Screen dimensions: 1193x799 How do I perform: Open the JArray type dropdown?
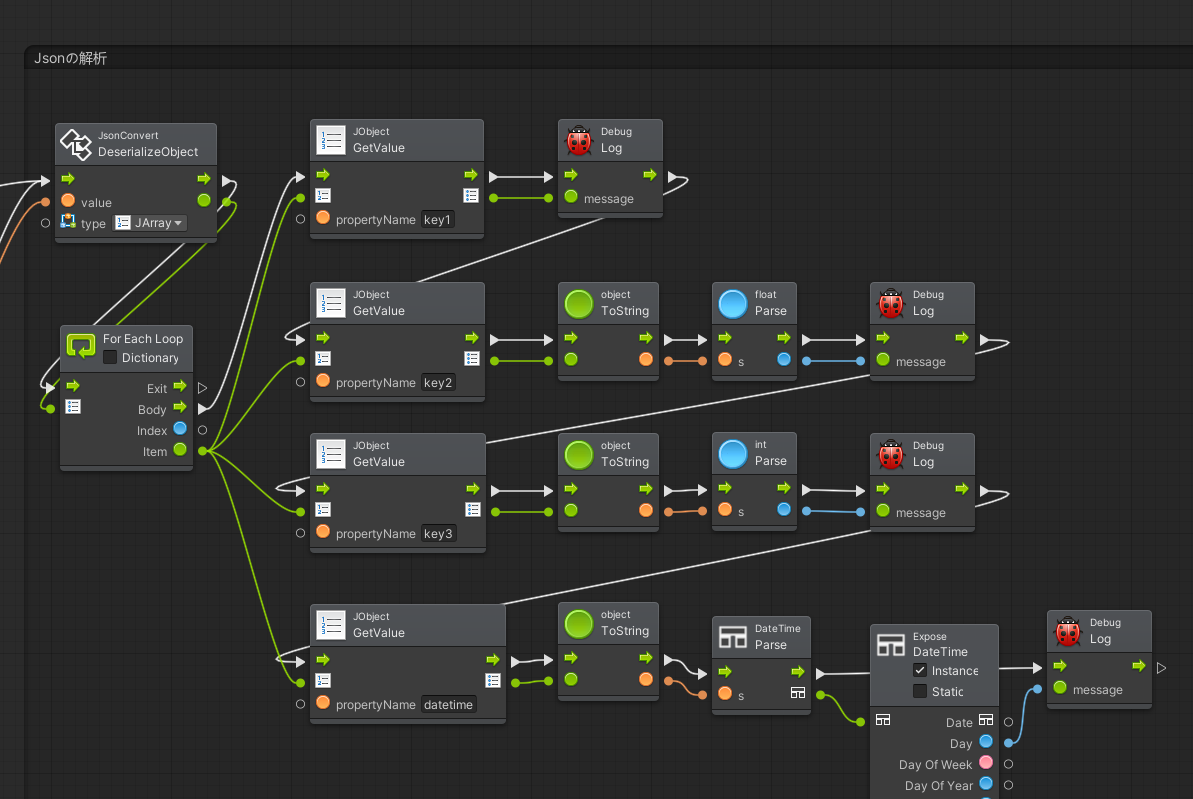pos(149,223)
